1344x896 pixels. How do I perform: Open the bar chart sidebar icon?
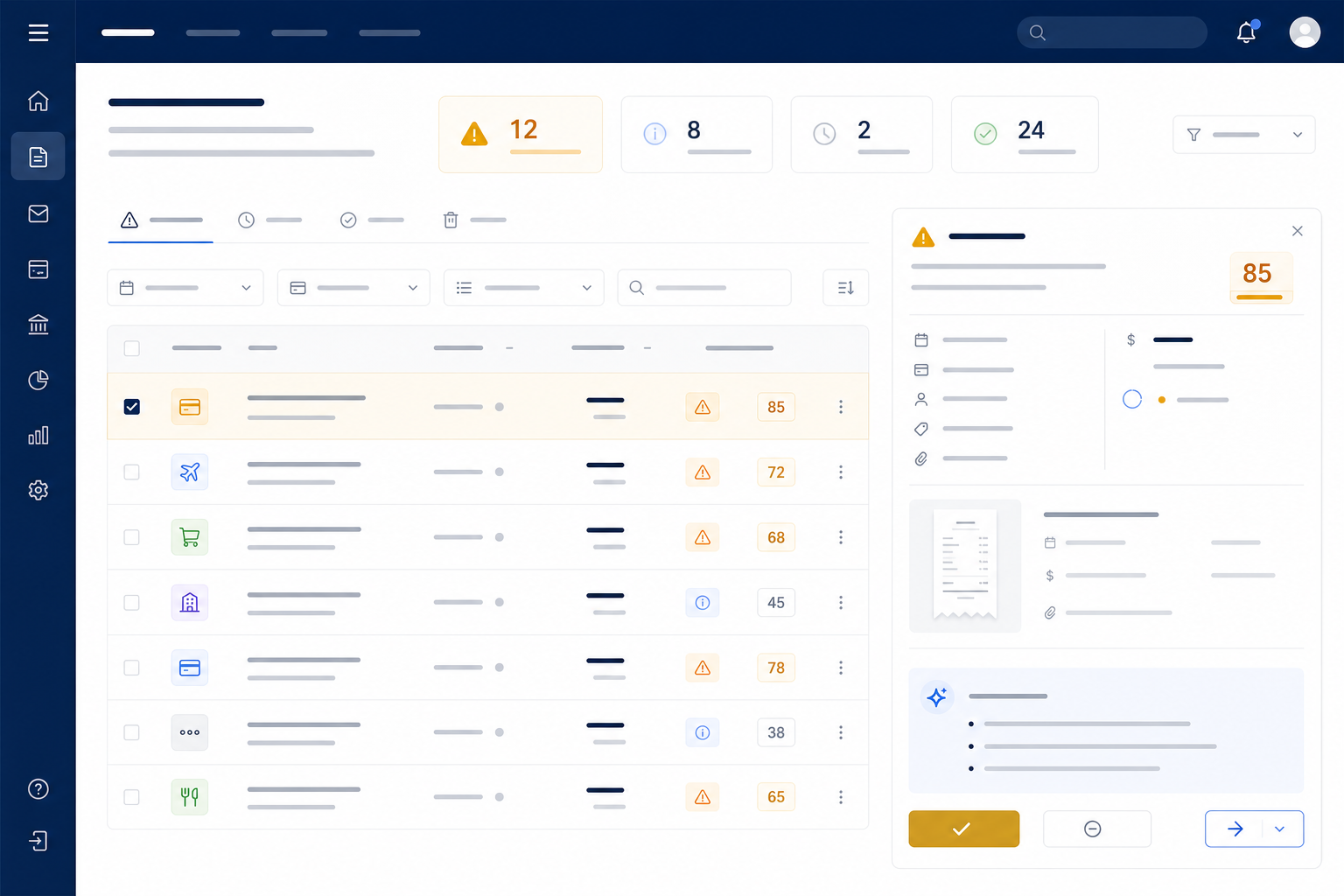coord(38,435)
